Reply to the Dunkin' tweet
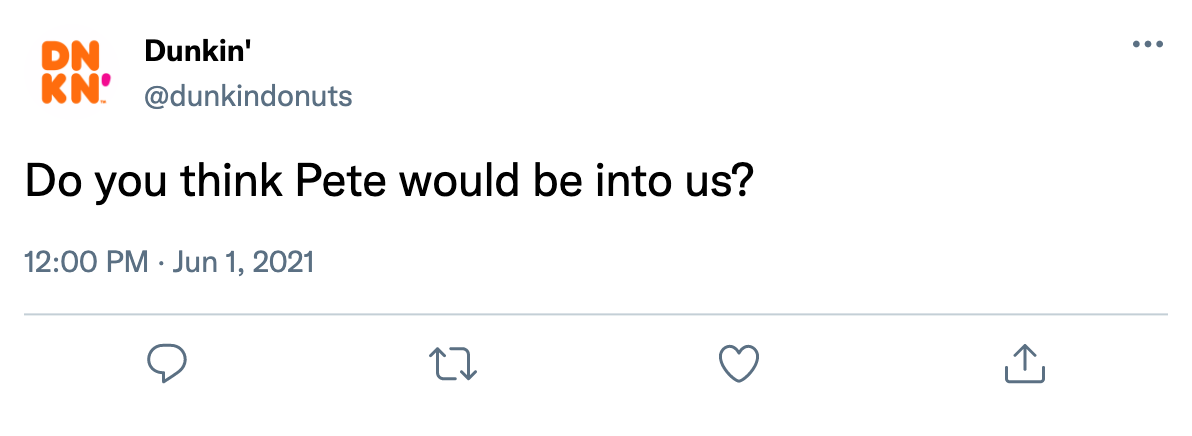 167,364
